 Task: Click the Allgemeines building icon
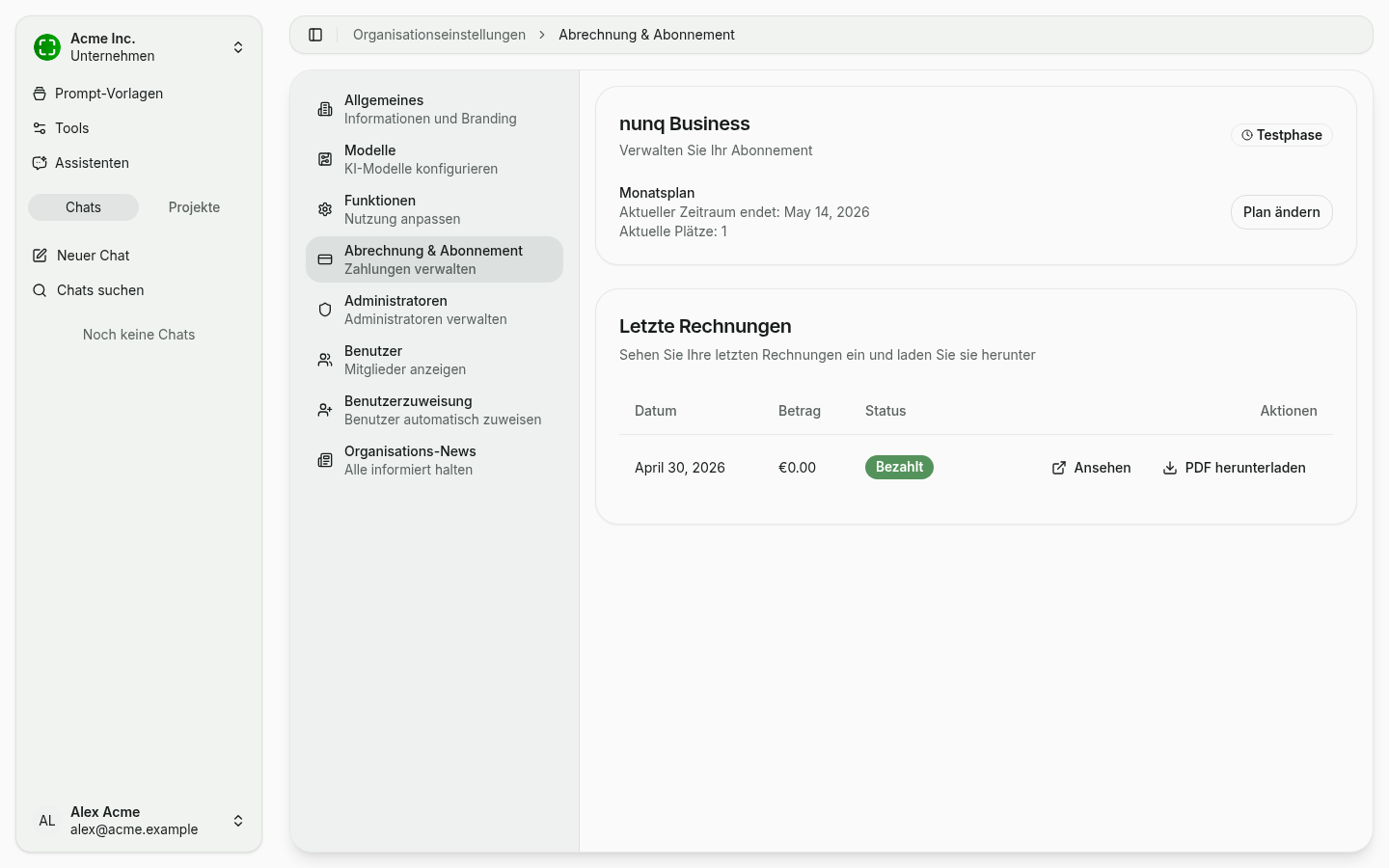pos(325,109)
